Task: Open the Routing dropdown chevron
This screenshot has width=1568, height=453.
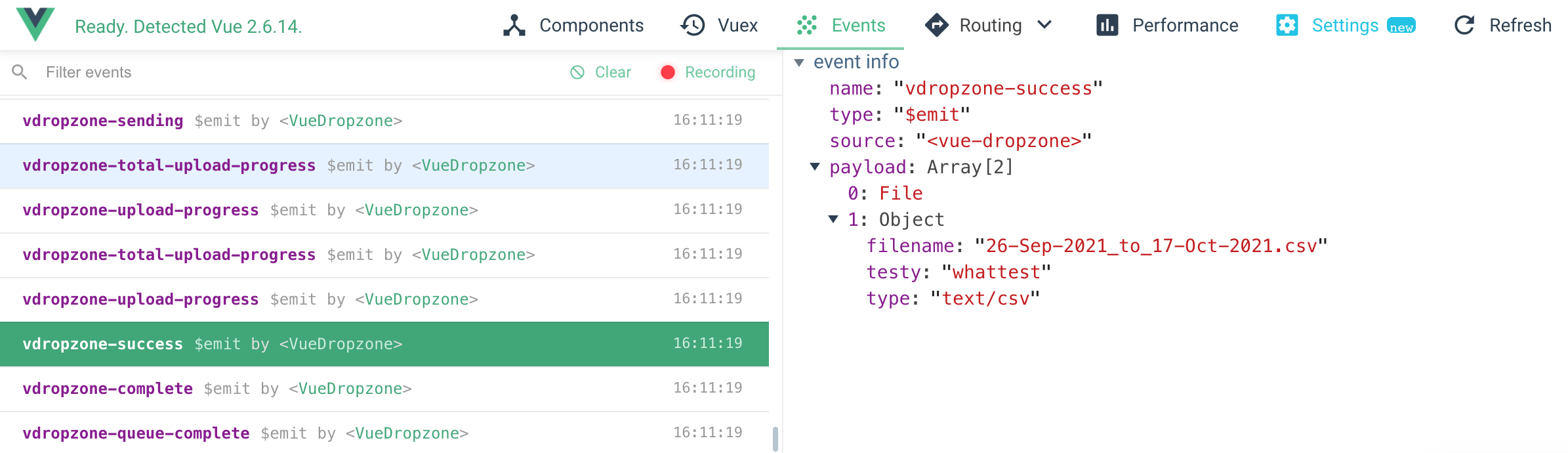Action: (x=1044, y=25)
